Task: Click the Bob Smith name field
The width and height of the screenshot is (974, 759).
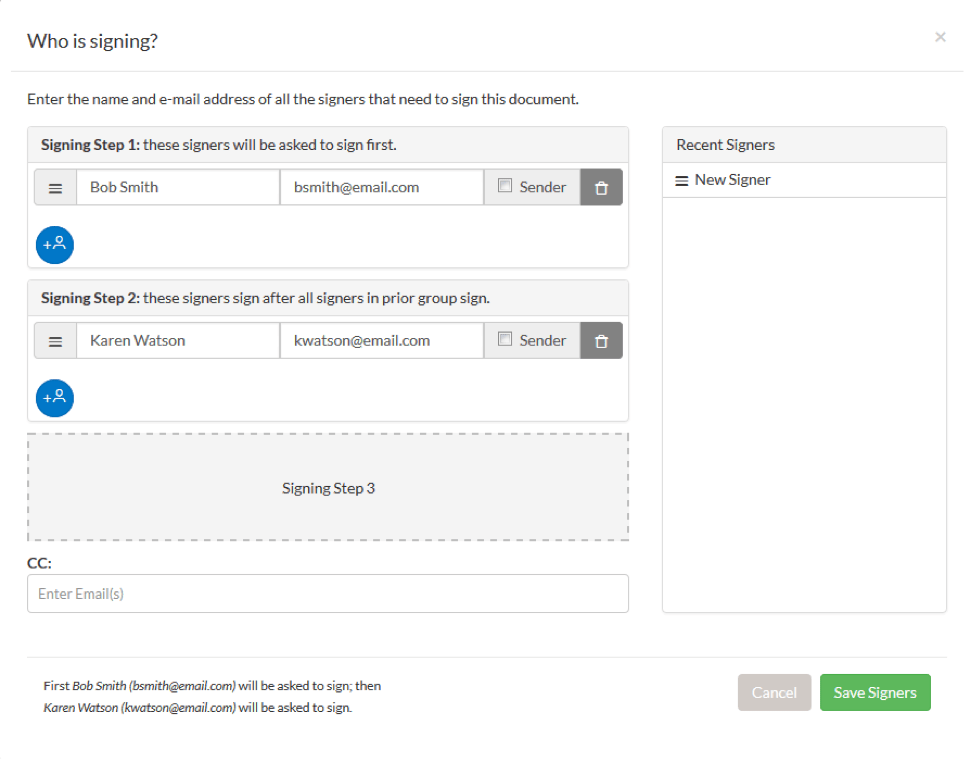Action: coord(178,188)
